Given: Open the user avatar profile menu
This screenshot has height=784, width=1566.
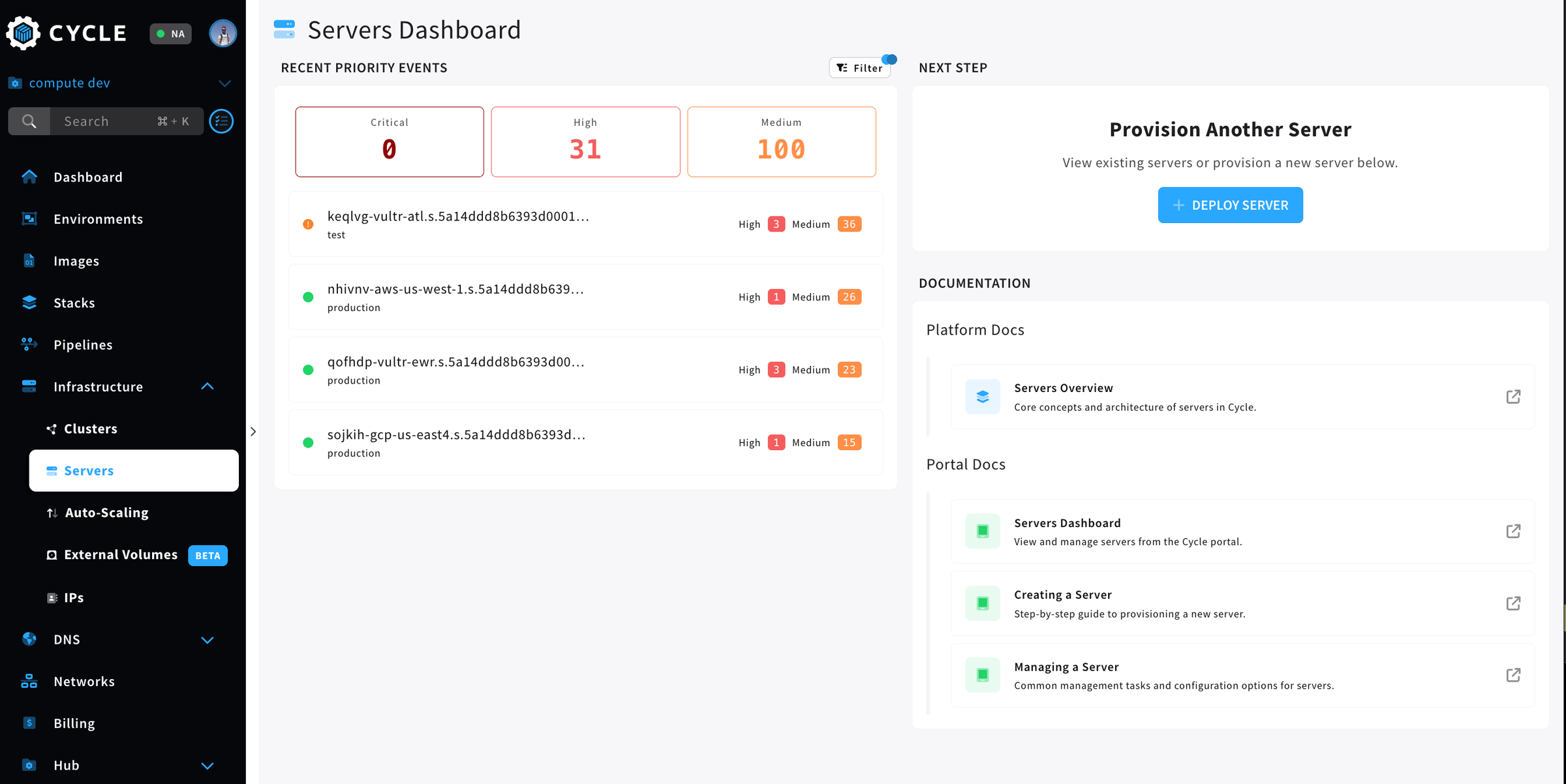Looking at the screenshot, I should point(223,33).
